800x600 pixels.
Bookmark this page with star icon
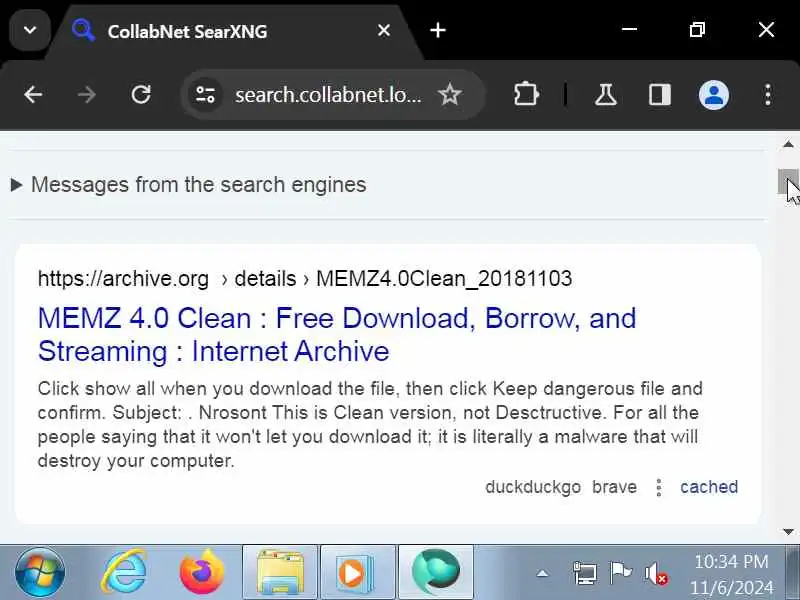pyautogui.click(x=449, y=95)
